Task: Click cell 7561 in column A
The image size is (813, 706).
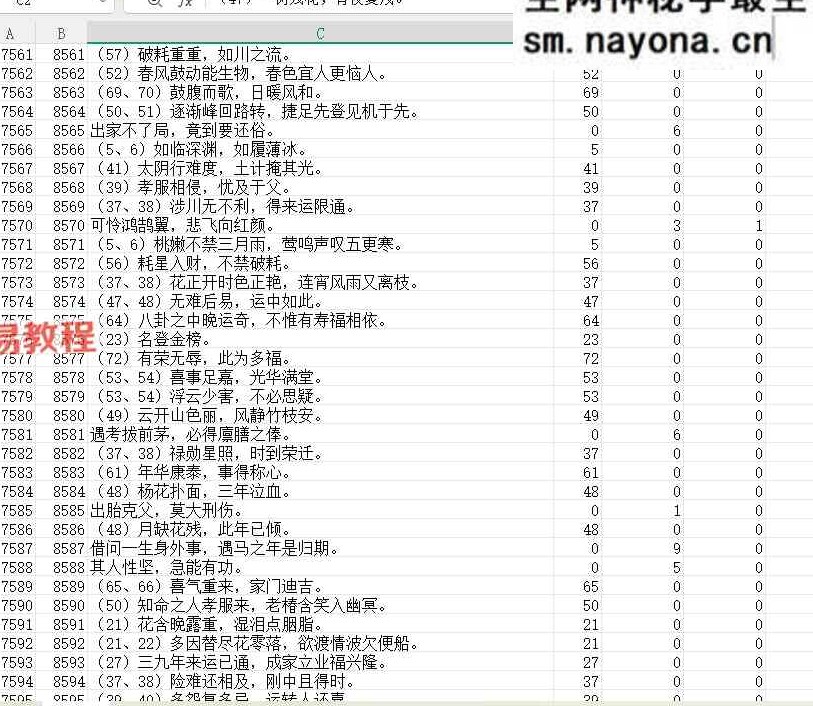Action: tap(17, 54)
